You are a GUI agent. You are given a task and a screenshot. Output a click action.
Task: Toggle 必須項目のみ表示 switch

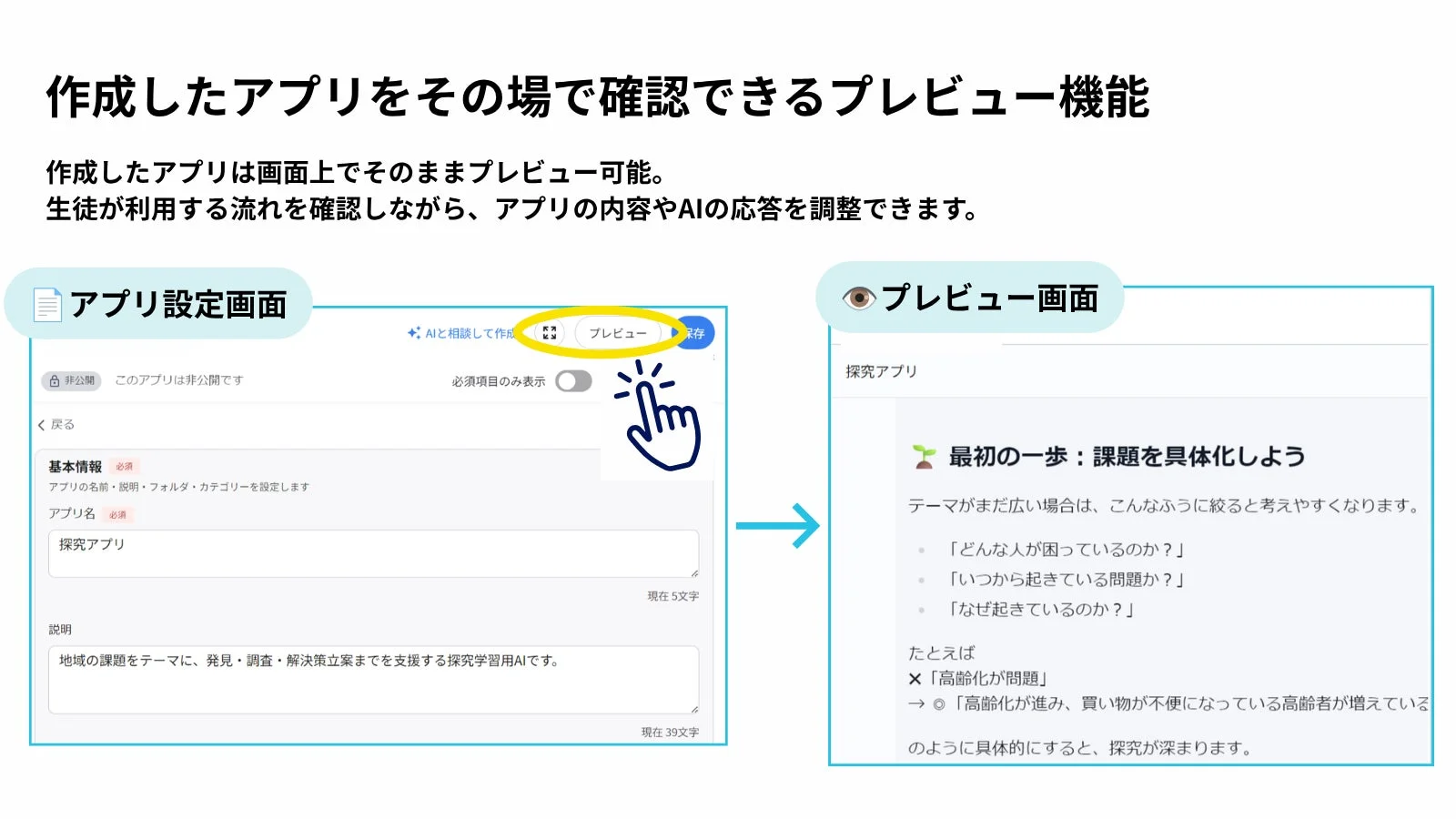[573, 381]
